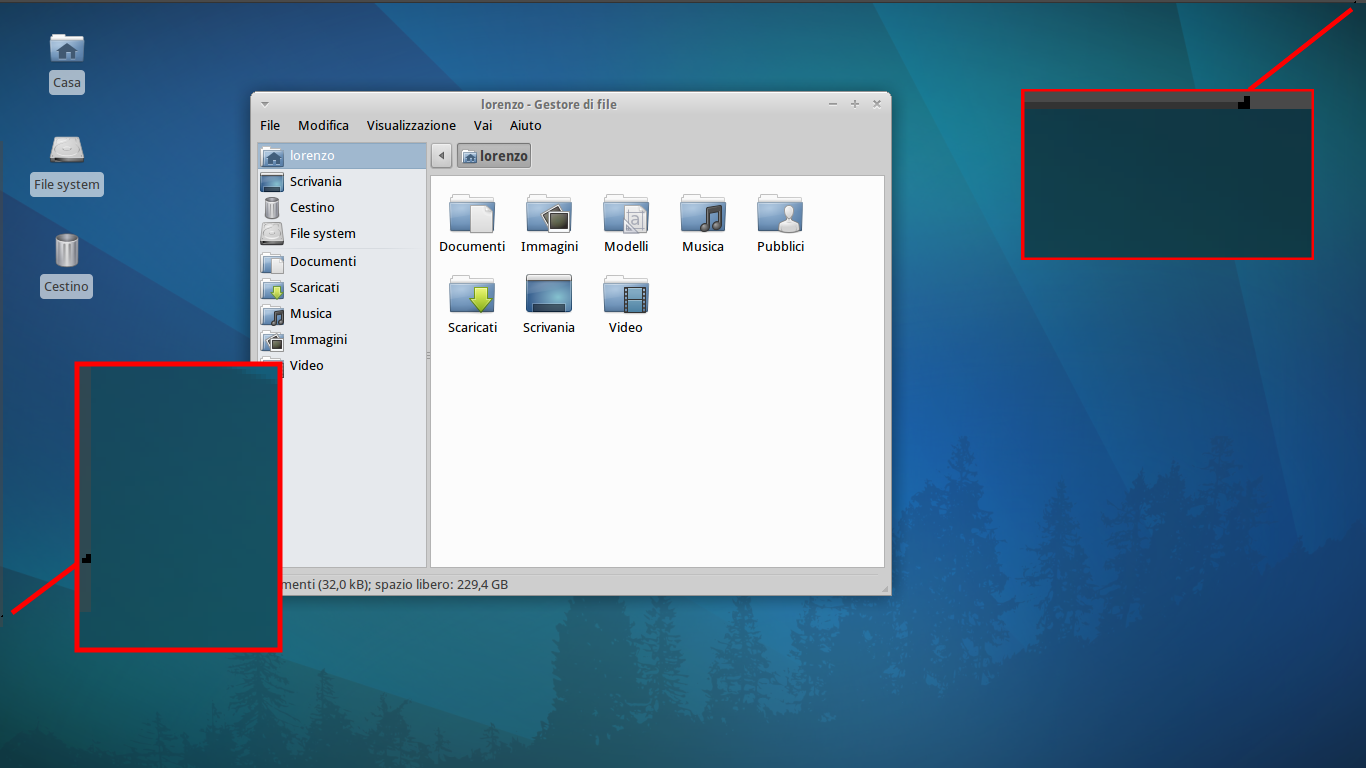Open the Musica folder in file view

[x=703, y=215]
